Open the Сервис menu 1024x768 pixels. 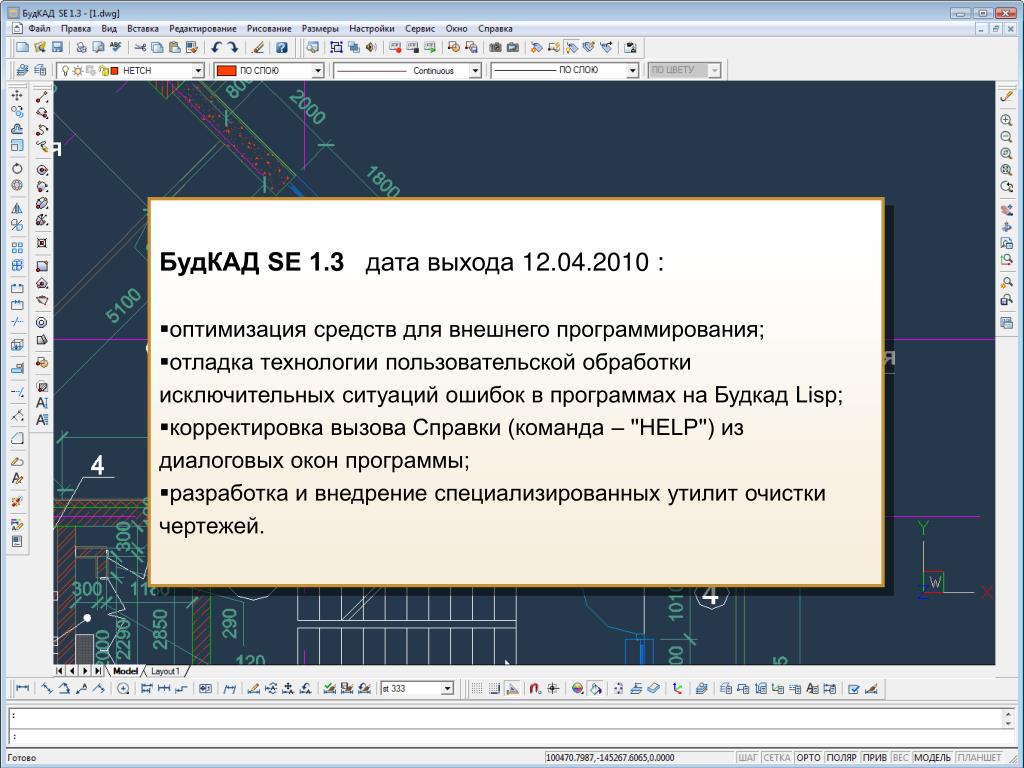[420, 29]
